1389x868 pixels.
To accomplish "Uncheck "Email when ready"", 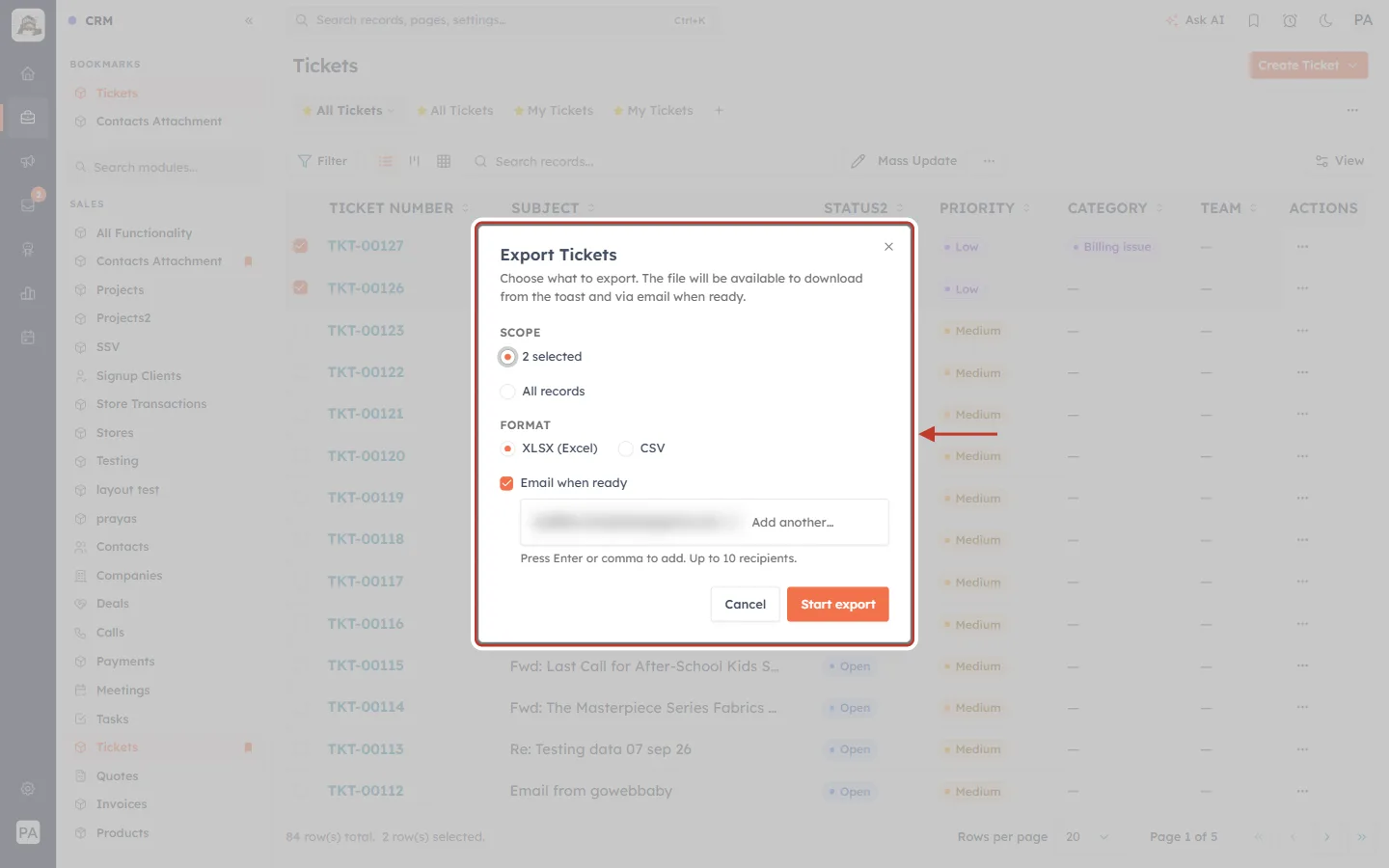I will coord(506,483).
